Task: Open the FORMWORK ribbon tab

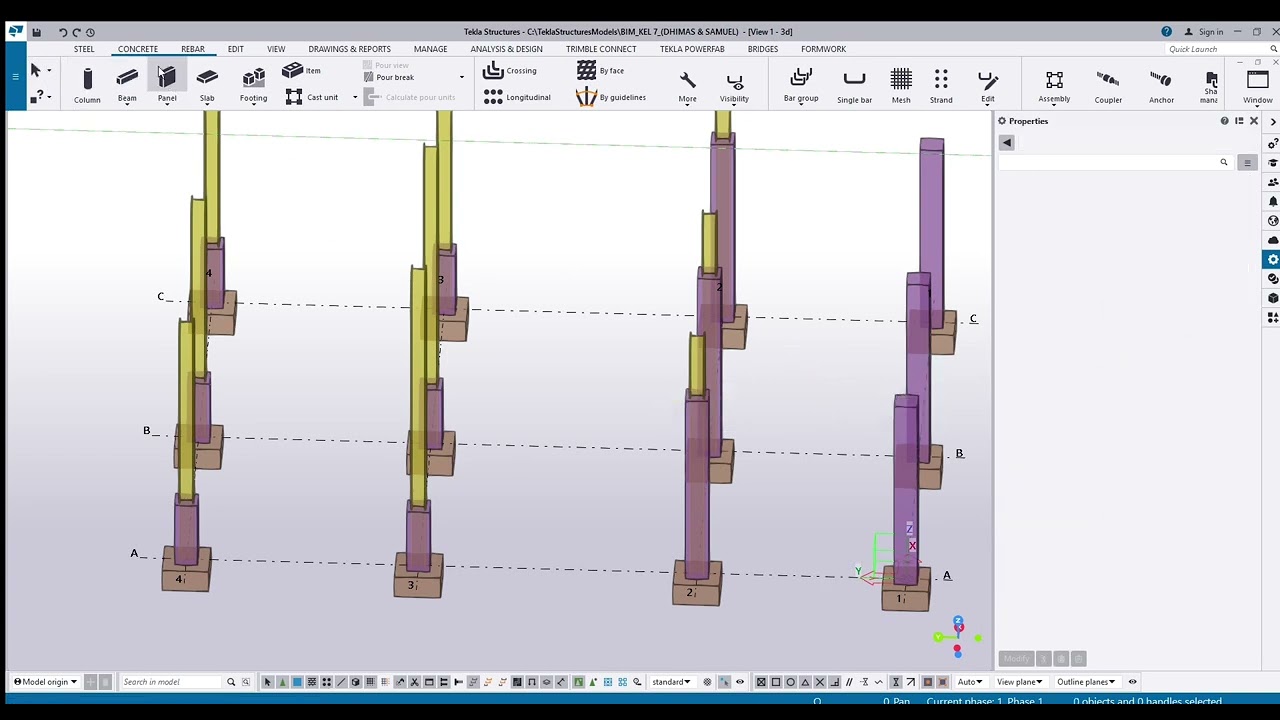Action: [823, 49]
